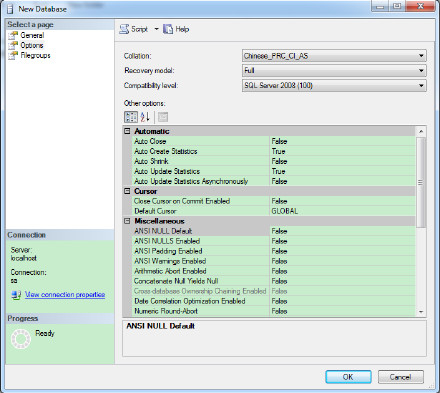This screenshot has width=440, height=393.
Task: Select ANSI Warnings Enabled row
Action: pos(274,261)
